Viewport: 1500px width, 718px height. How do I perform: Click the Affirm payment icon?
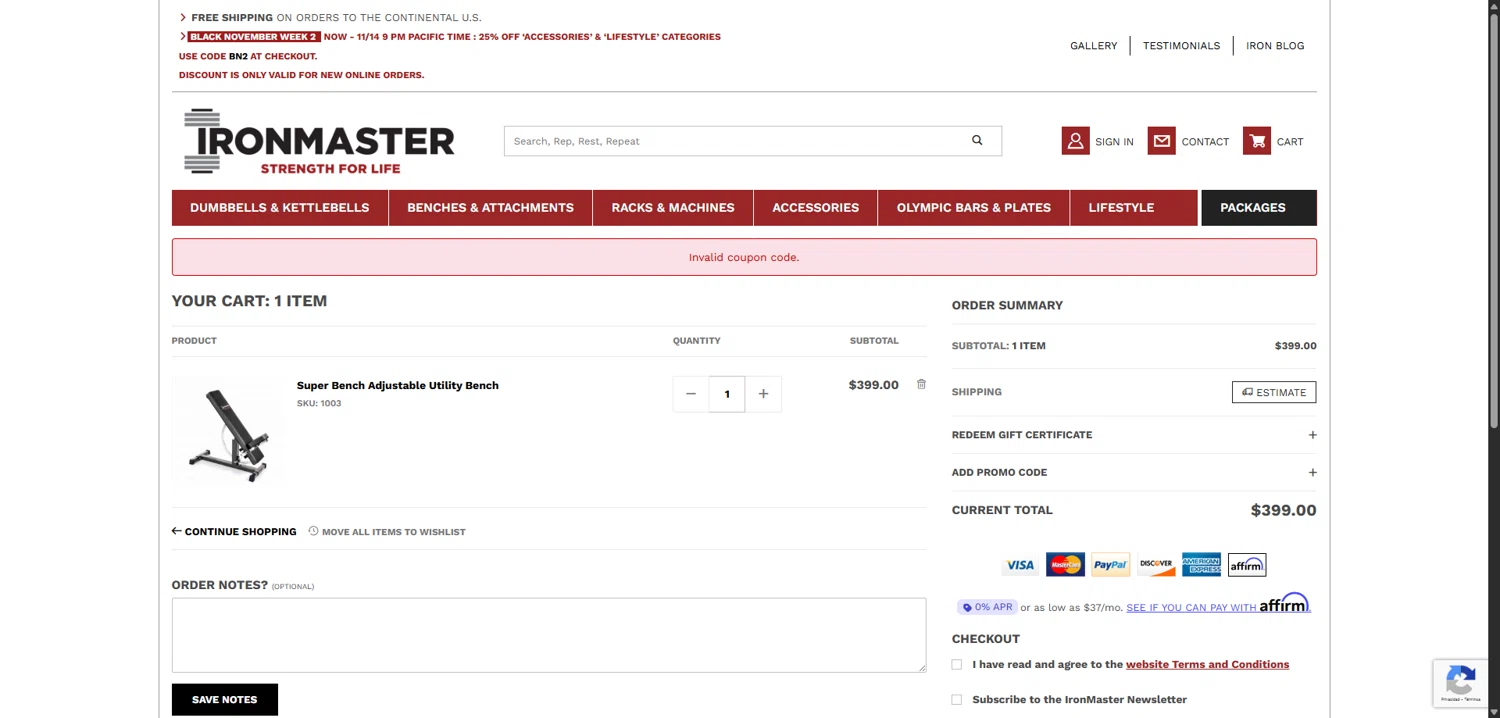pos(1247,565)
